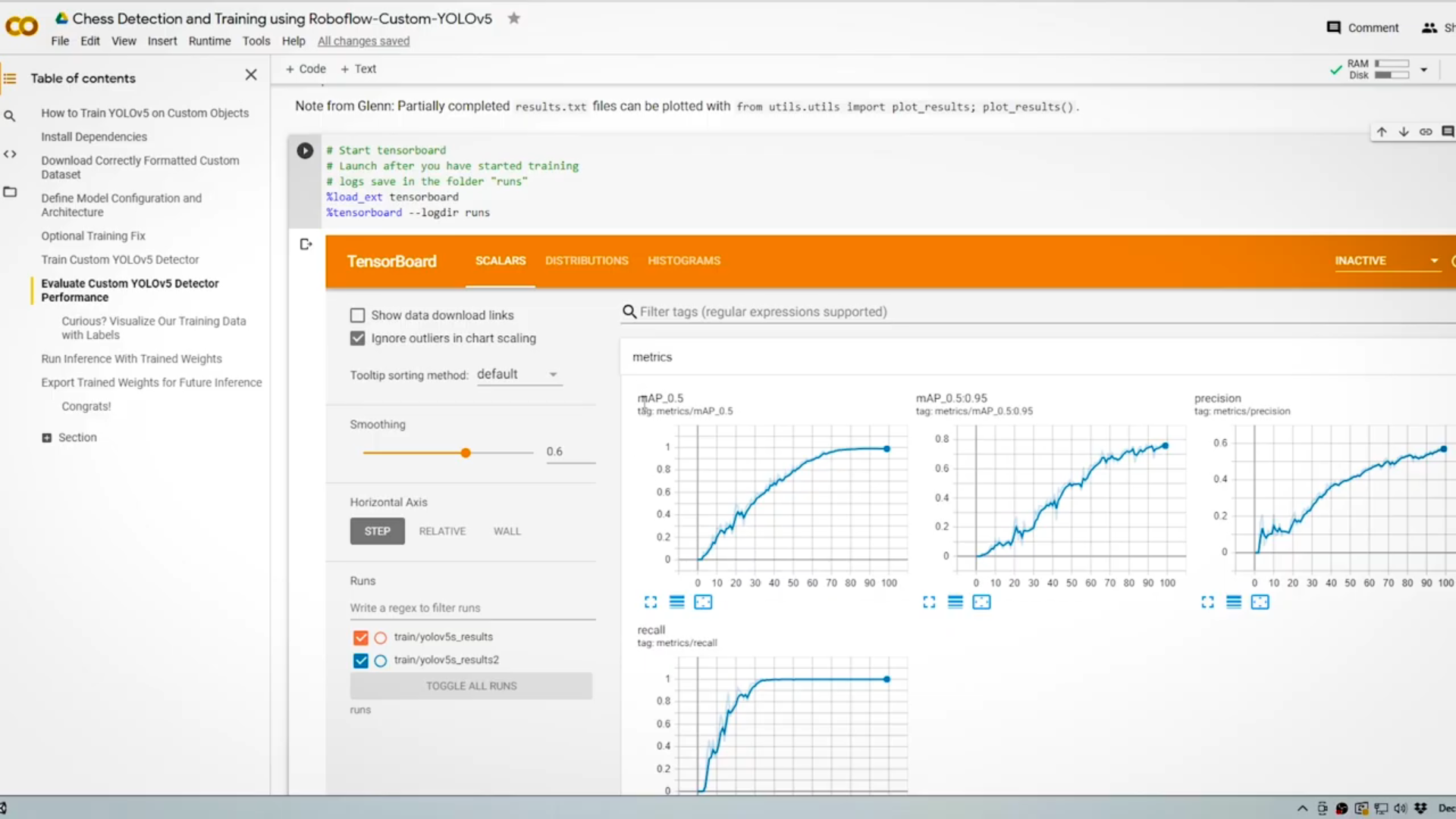Open the Files folder icon in sidebar
Viewport: 1456px width, 819px height.
click(x=10, y=192)
